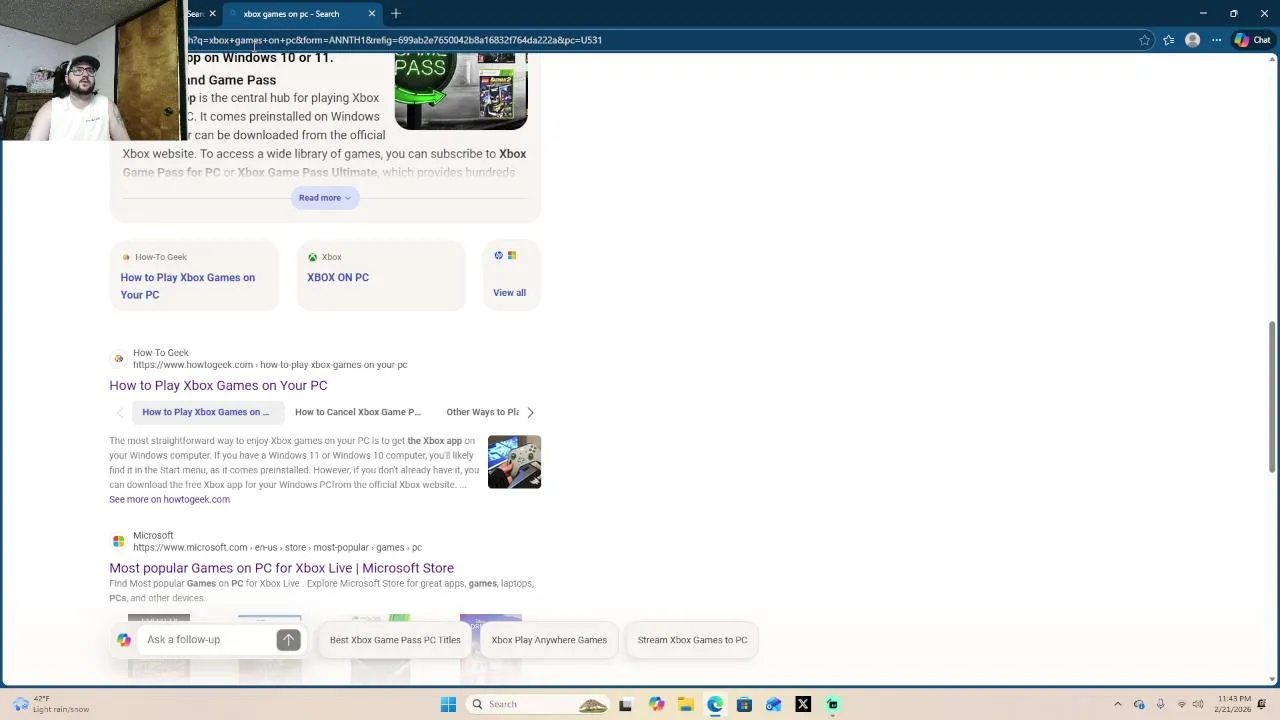The height and width of the screenshot is (720, 1280).
Task: Switch to Microsoft Edge taskbar icon
Action: point(715,704)
